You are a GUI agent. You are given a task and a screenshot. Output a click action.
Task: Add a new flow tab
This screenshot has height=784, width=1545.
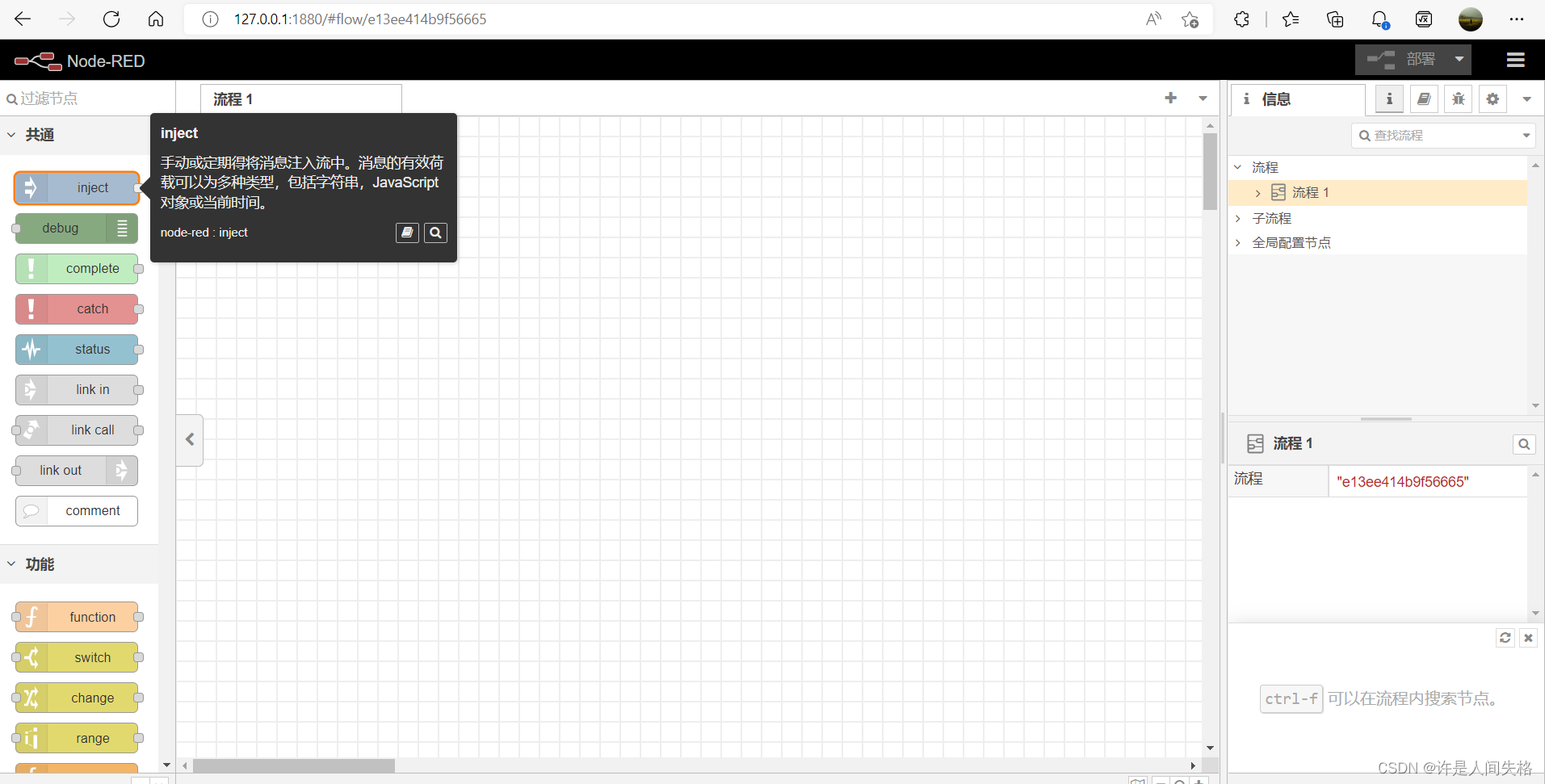point(1171,99)
